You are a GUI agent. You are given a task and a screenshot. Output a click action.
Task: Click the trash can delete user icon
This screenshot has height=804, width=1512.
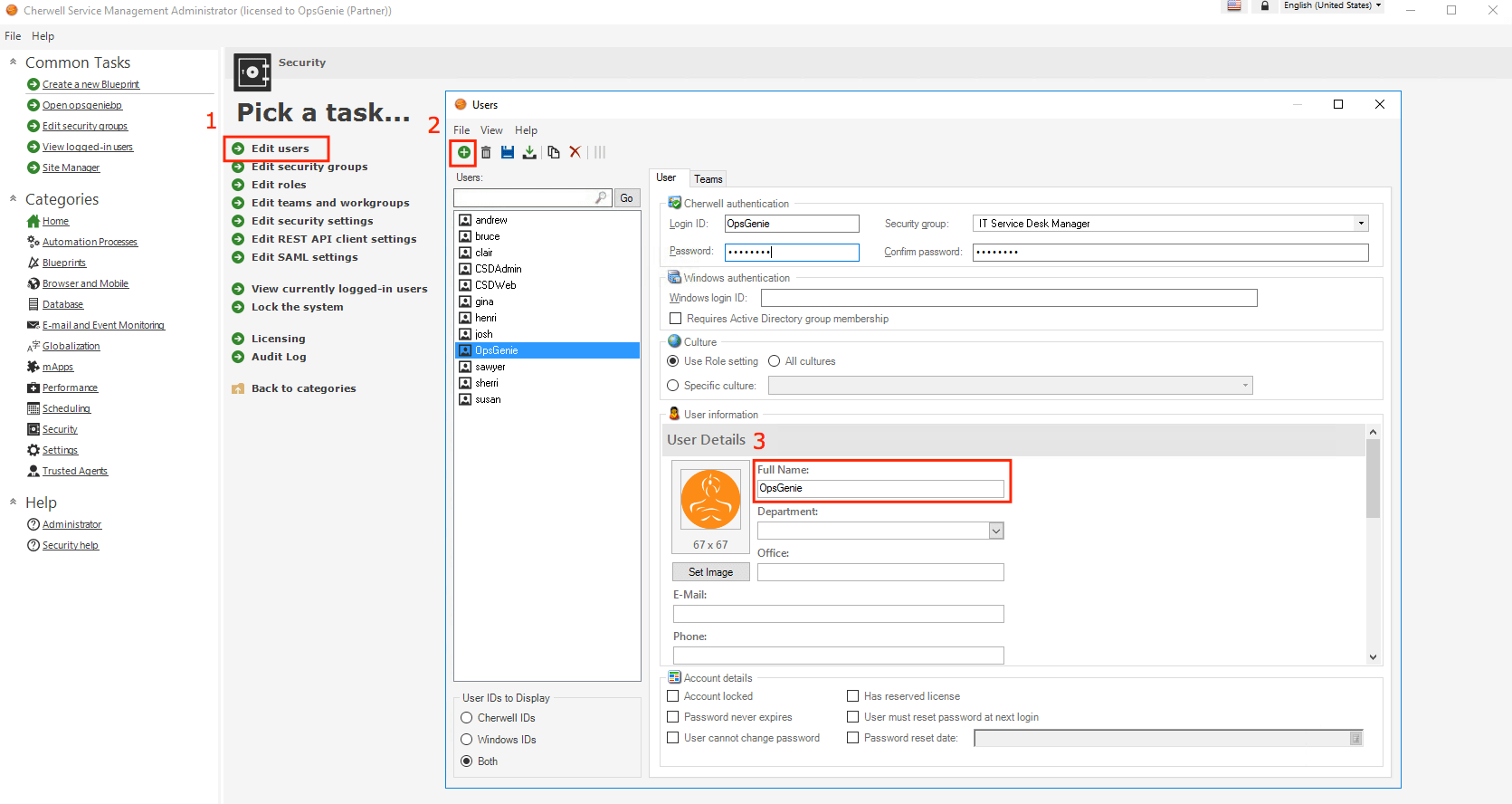pos(486,152)
